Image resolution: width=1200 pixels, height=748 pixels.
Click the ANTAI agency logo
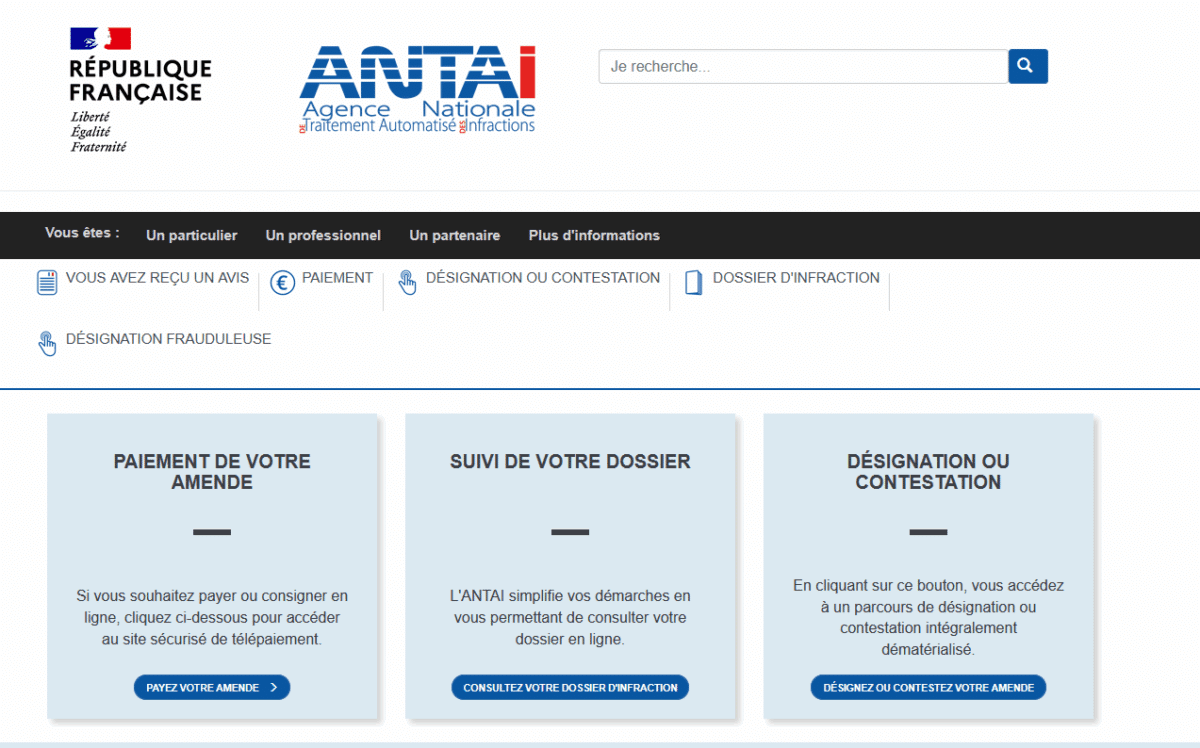coord(417,89)
